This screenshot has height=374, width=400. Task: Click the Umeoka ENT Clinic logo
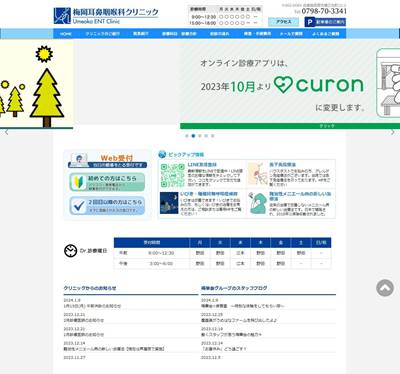106,16
